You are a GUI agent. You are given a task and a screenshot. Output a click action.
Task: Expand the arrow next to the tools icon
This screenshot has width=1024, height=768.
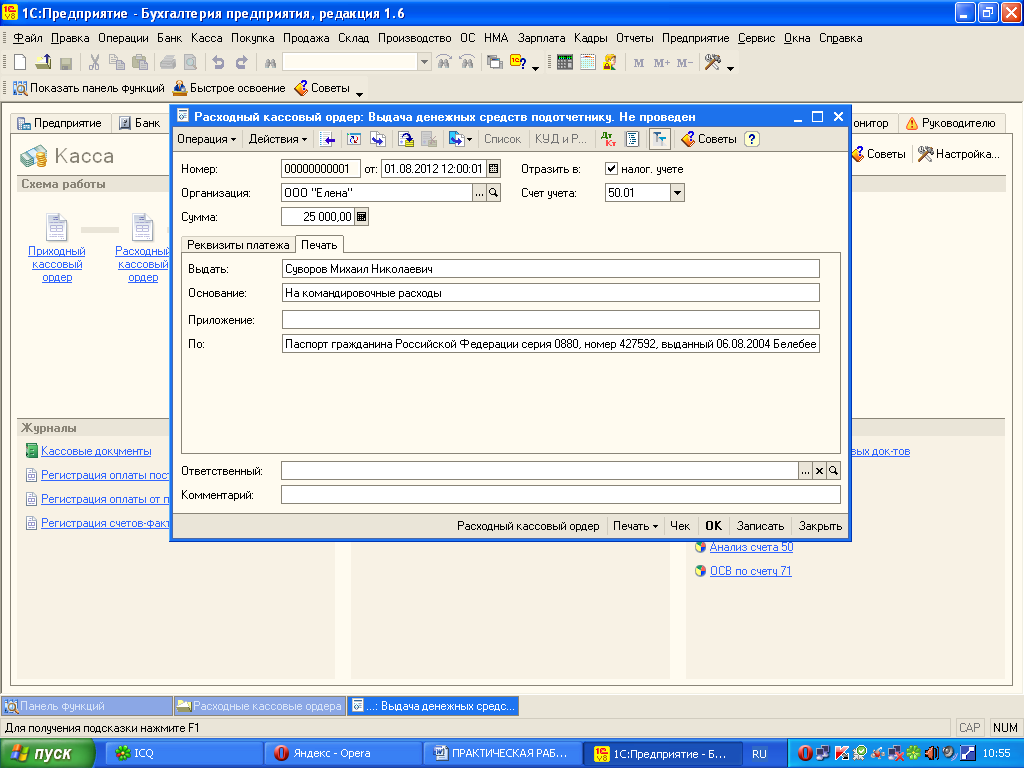[x=730, y=68]
